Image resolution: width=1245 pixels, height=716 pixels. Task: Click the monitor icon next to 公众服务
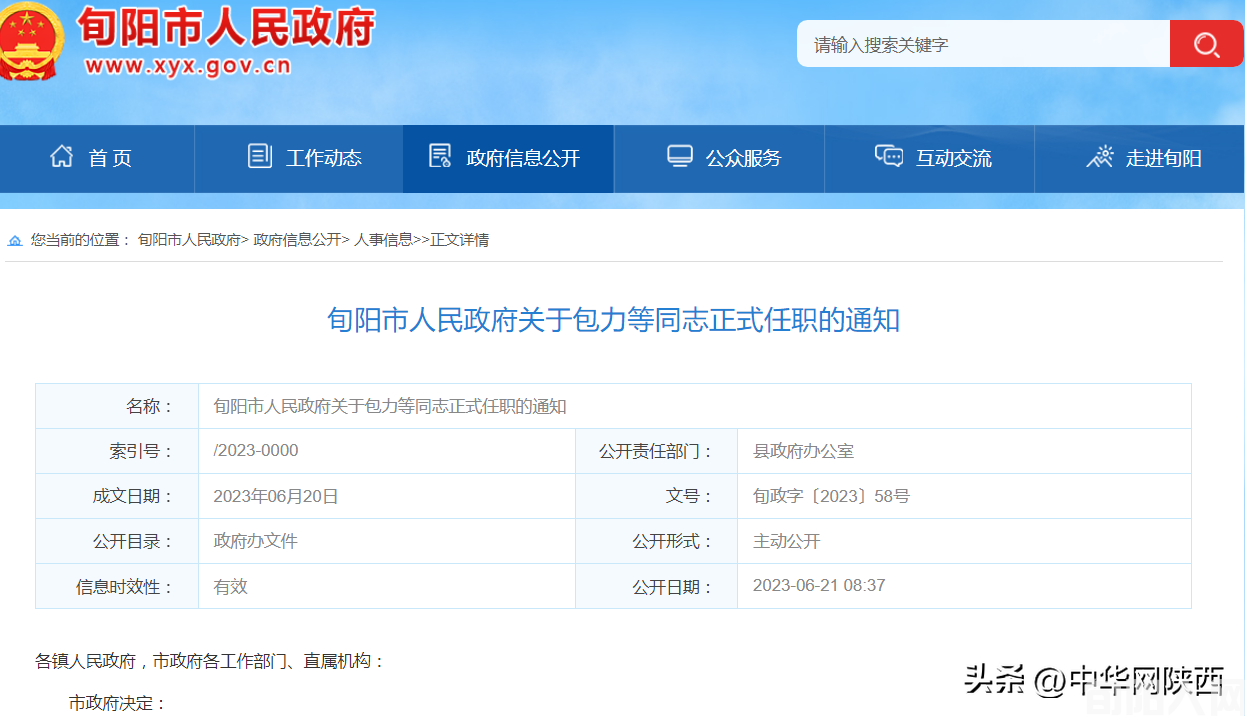coord(680,156)
